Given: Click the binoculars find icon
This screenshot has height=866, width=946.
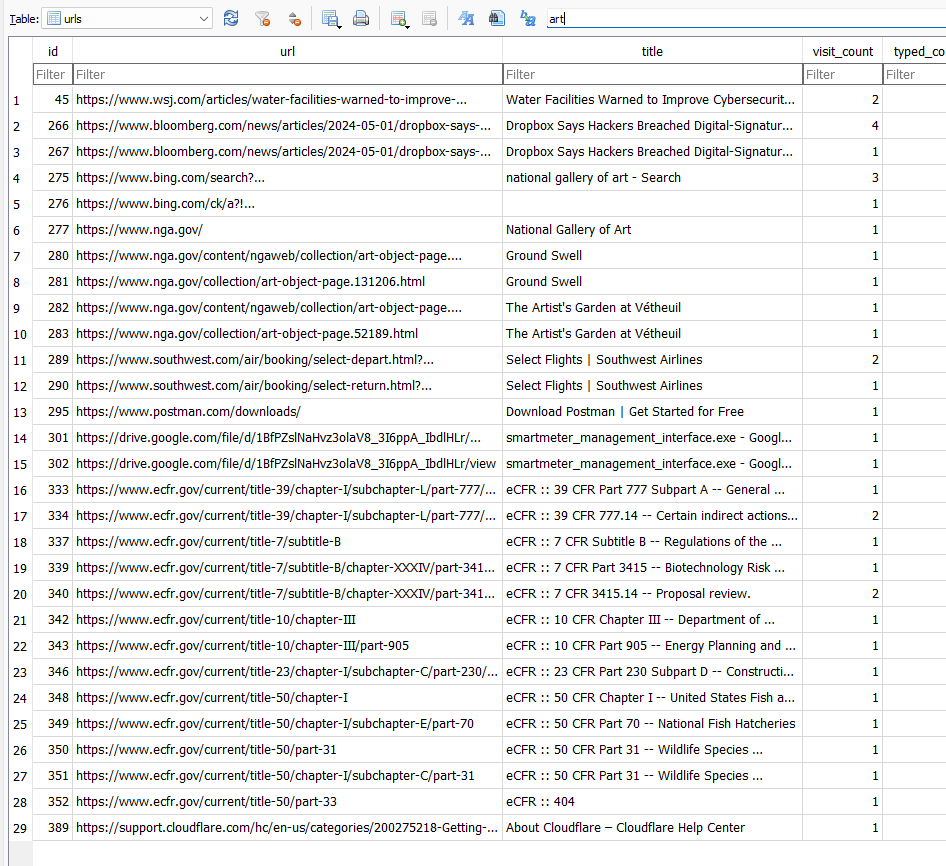Looking at the screenshot, I should [x=496, y=18].
